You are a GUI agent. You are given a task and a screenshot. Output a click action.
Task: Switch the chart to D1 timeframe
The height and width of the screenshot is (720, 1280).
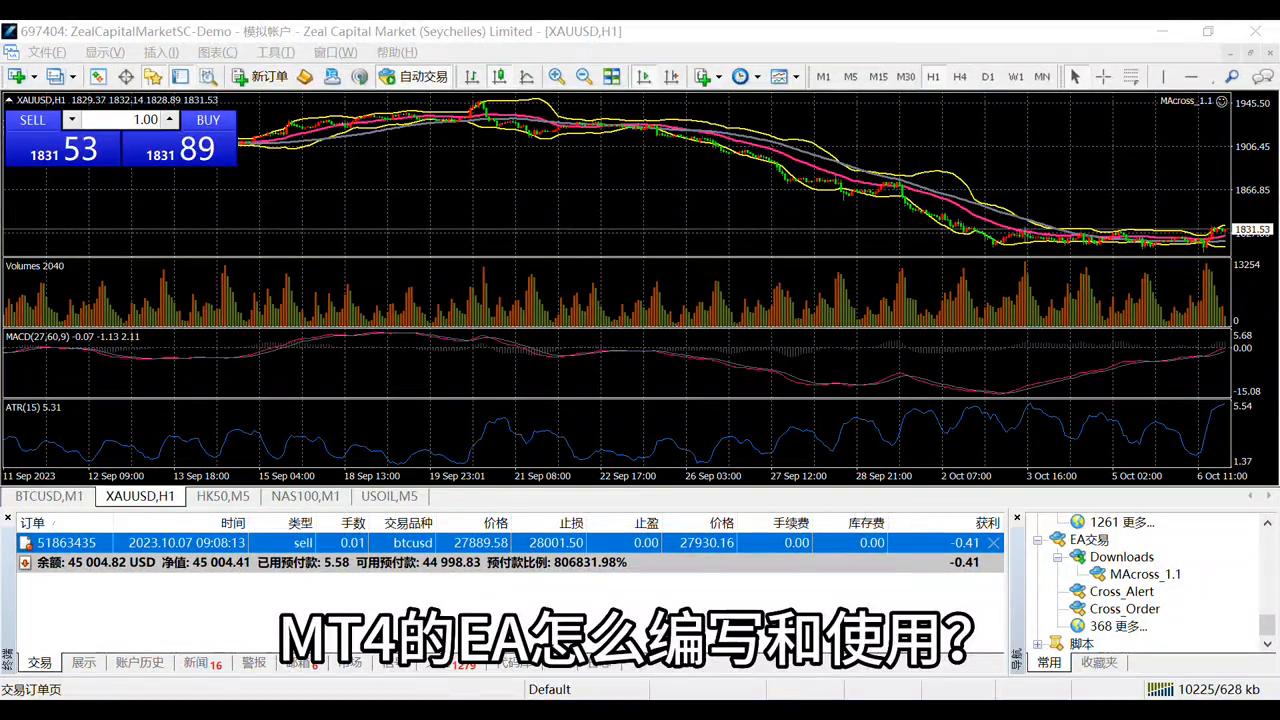pyautogui.click(x=988, y=76)
